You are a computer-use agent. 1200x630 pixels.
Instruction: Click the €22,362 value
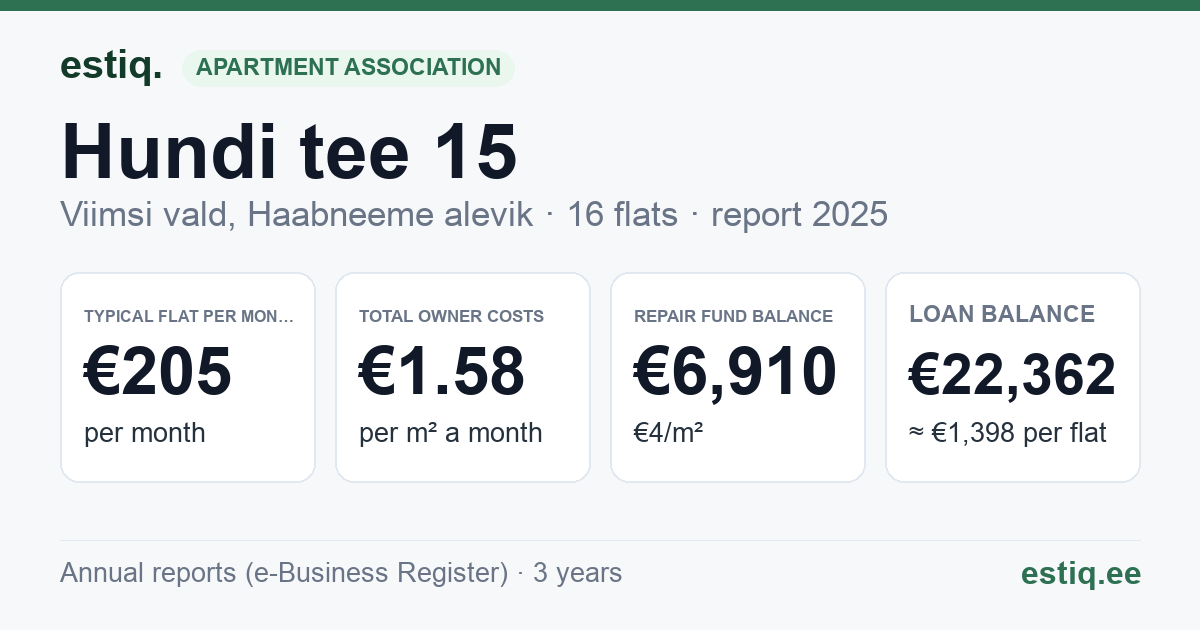tap(1012, 375)
